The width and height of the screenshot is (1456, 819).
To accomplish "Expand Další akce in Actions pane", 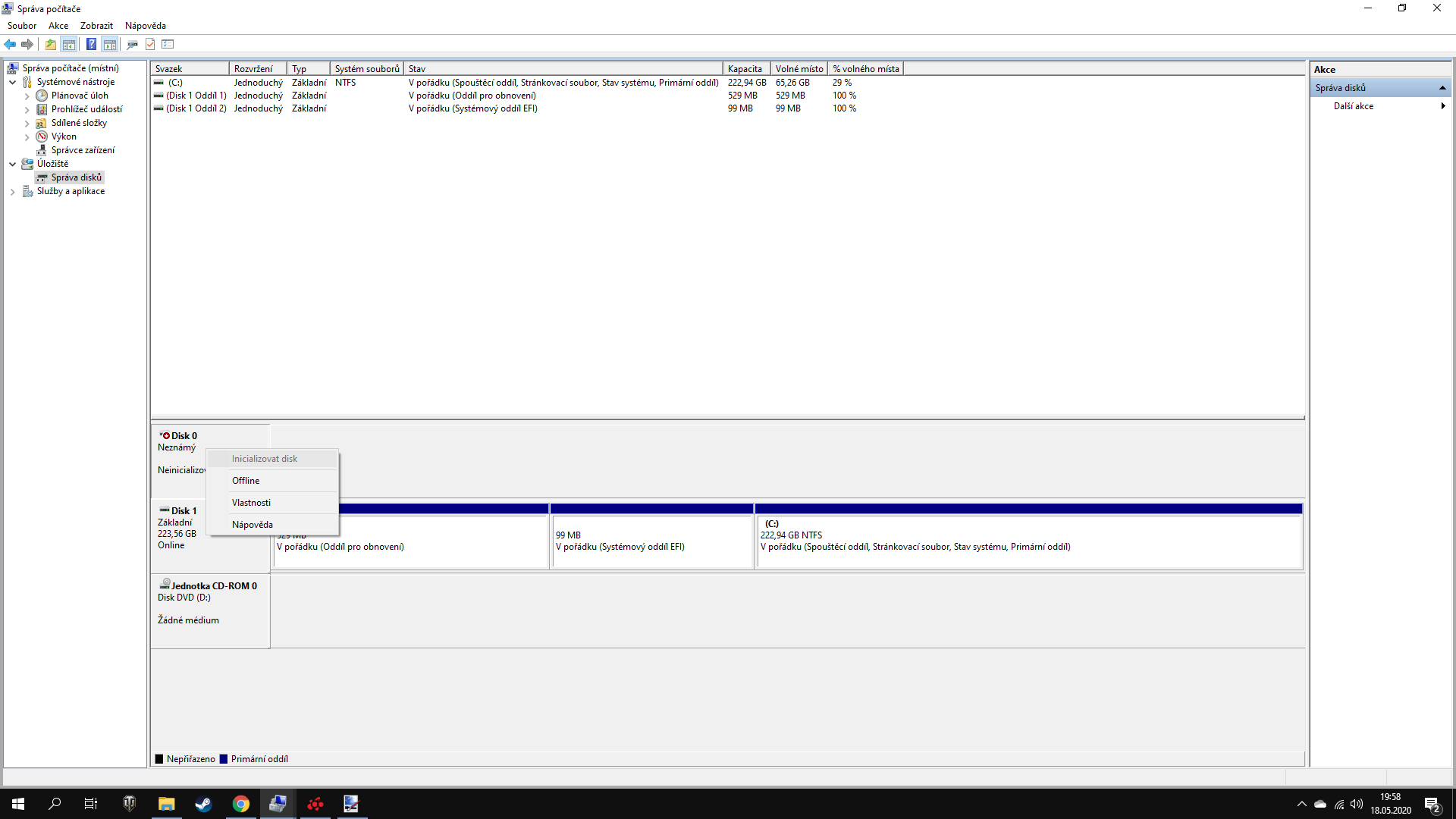I will (1354, 106).
